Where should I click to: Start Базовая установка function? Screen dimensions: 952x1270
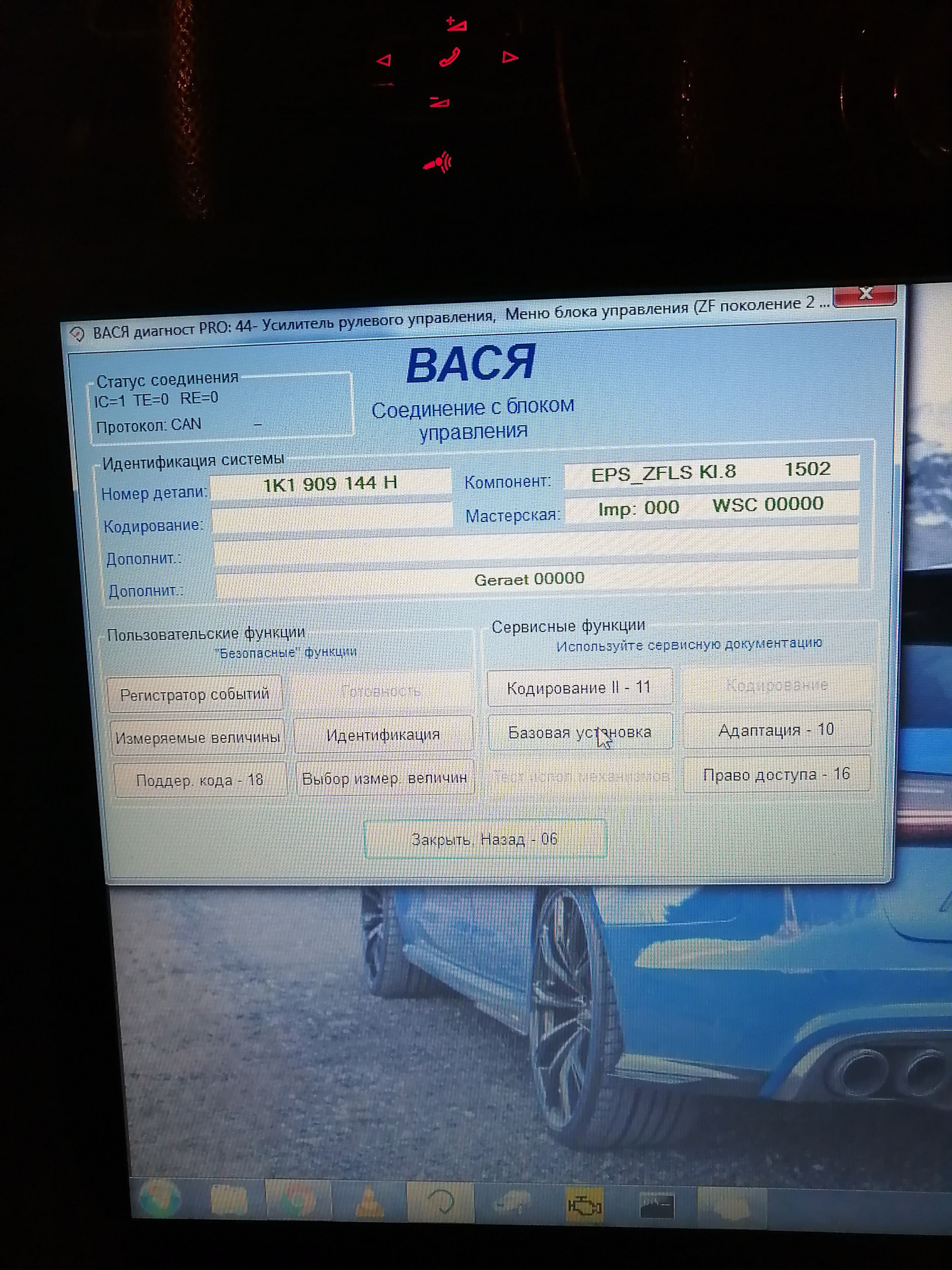579,732
